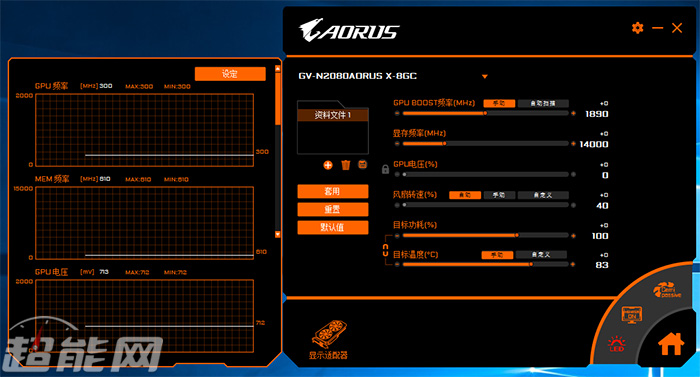The width and height of the screenshot is (700, 377).
Task: Set target temperature mode to custom
Action: point(541,255)
